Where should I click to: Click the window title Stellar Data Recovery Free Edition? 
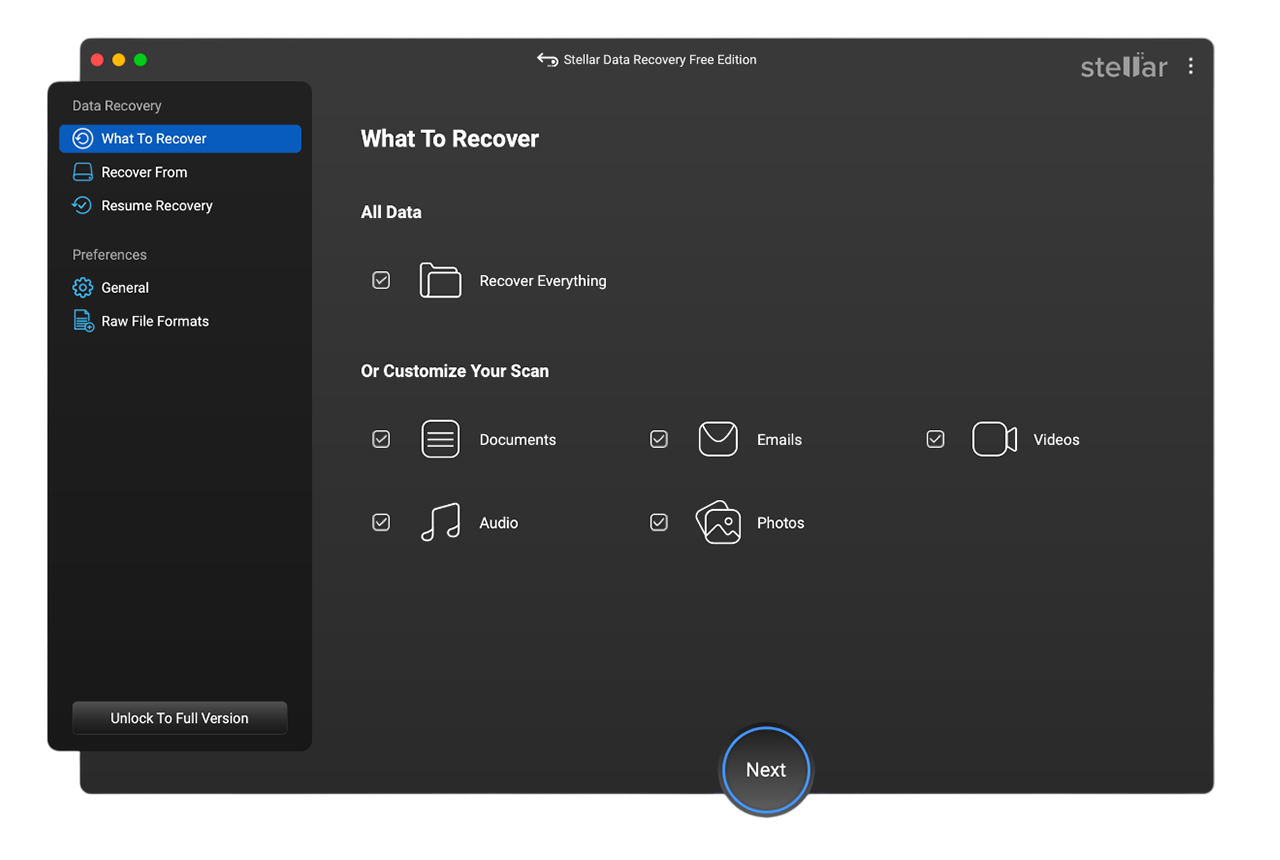point(660,60)
